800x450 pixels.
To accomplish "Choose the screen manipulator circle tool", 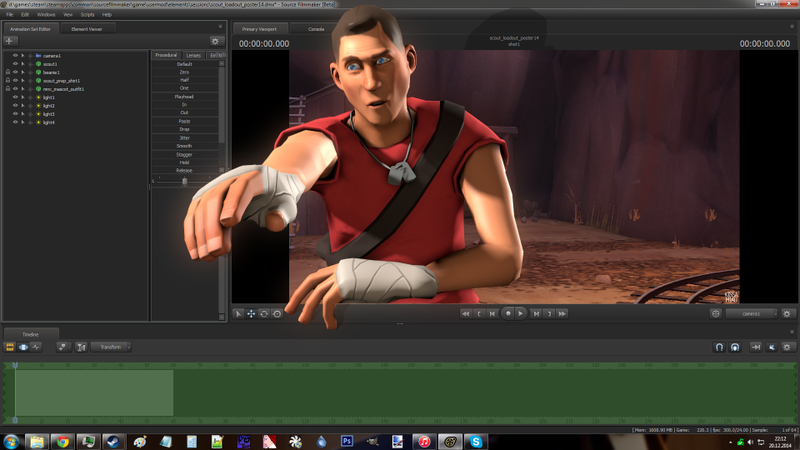I will [277, 314].
